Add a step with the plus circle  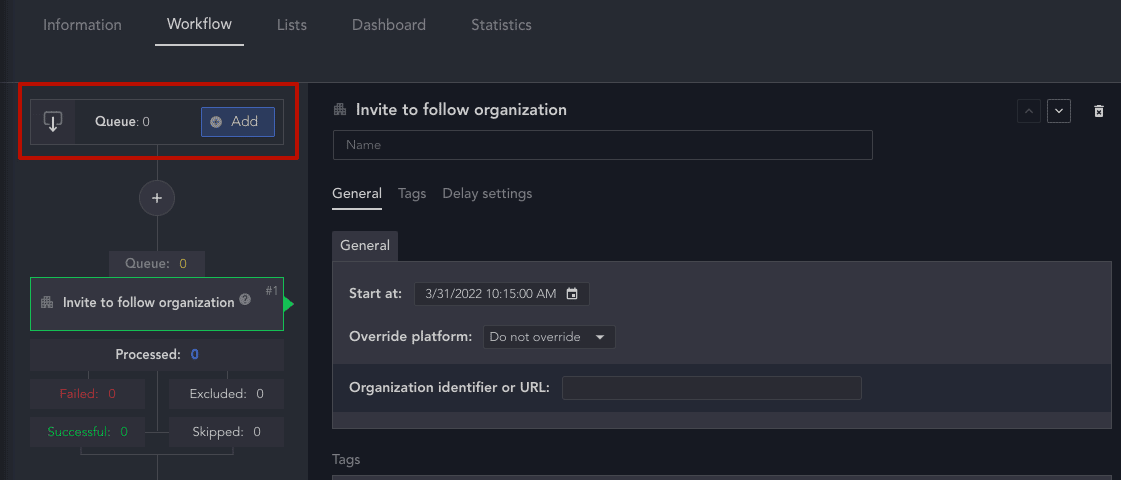[157, 198]
